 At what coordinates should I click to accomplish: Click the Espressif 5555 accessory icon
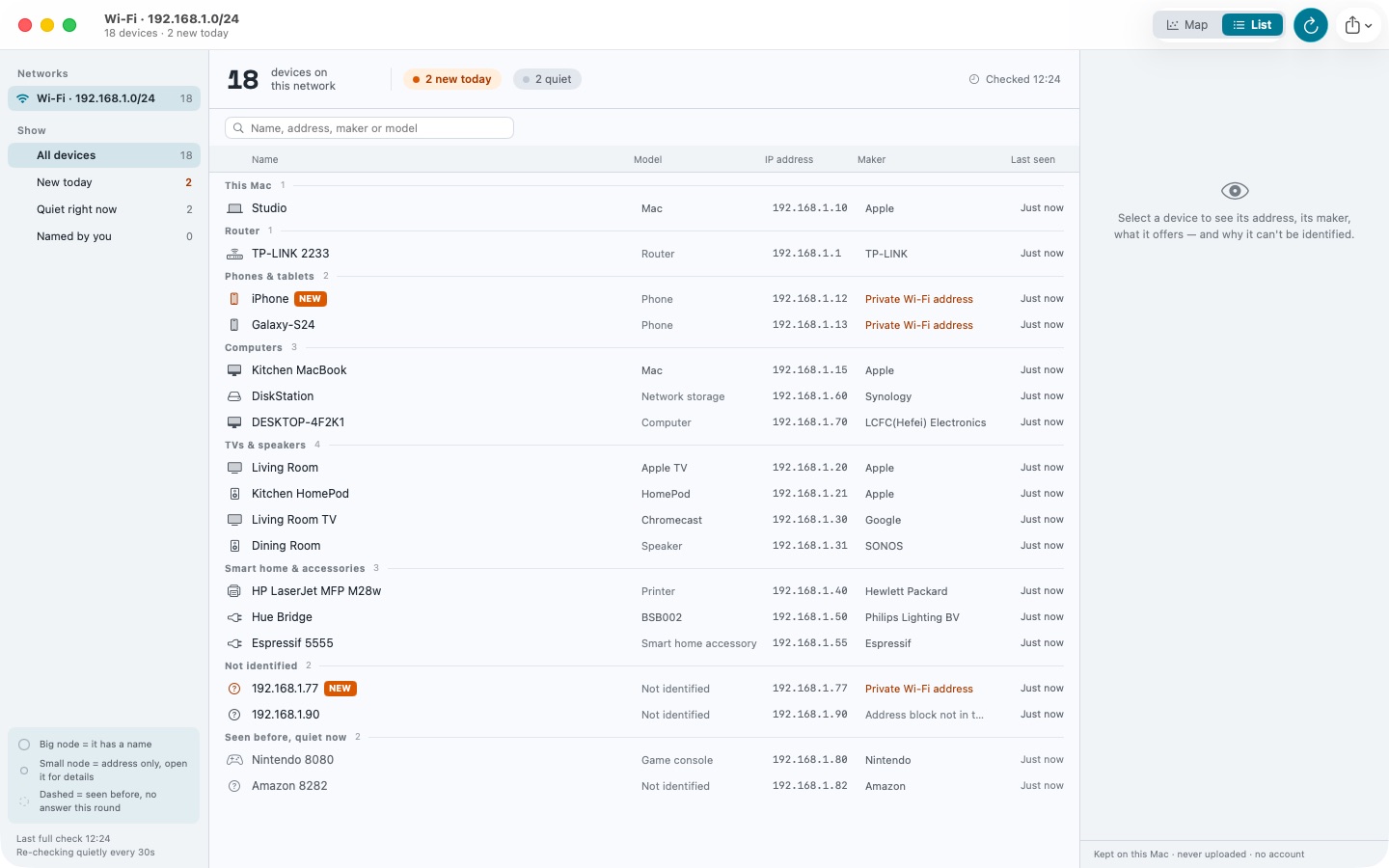[234, 643]
